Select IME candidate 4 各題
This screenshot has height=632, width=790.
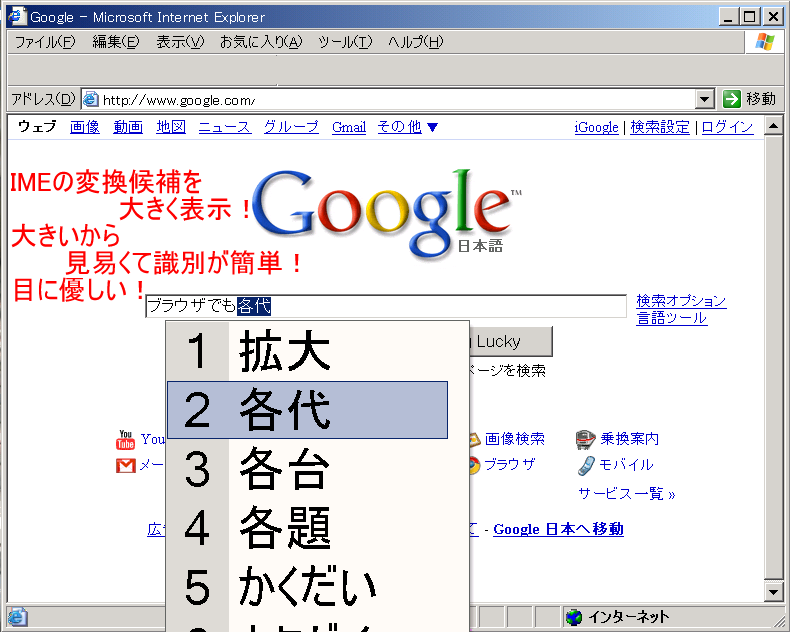tap(307, 528)
